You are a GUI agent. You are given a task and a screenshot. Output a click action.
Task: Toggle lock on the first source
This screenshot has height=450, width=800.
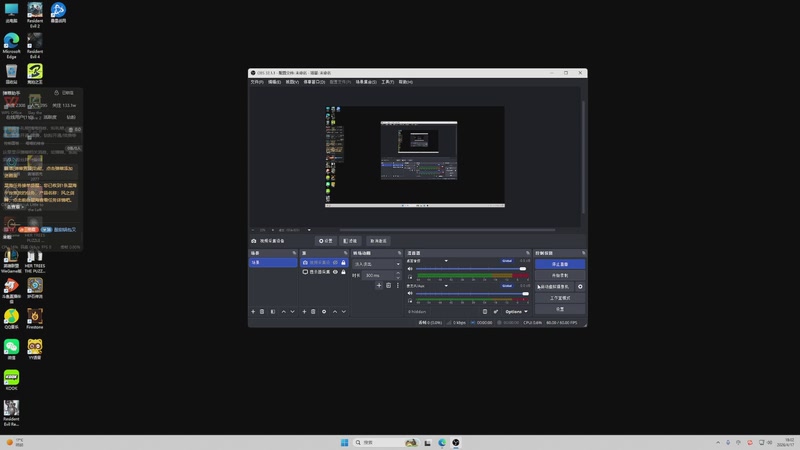point(343,263)
